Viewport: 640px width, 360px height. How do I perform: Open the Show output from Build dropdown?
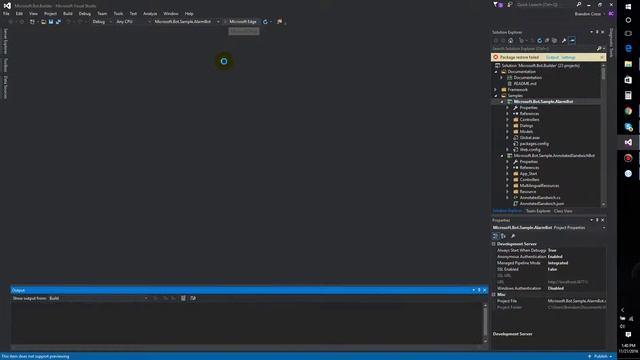[x=98, y=298]
